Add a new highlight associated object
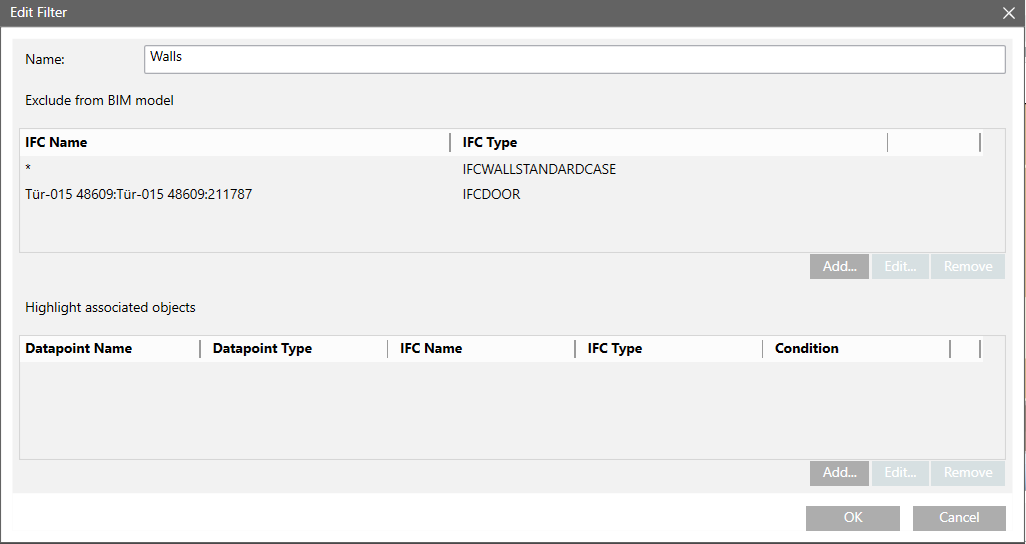The image size is (1026, 544). coord(839,473)
